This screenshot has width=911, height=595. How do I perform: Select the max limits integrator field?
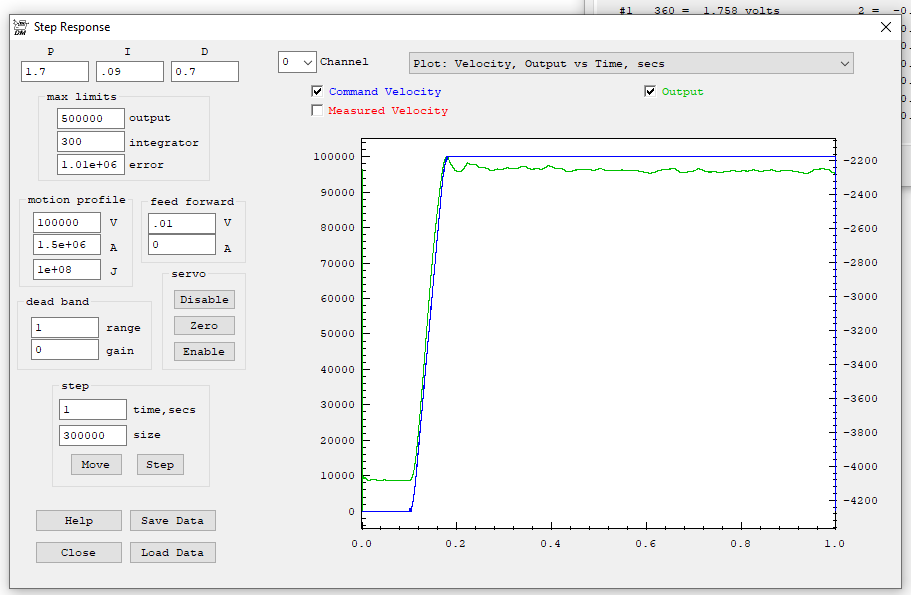pyautogui.click(x=91, y=142)
